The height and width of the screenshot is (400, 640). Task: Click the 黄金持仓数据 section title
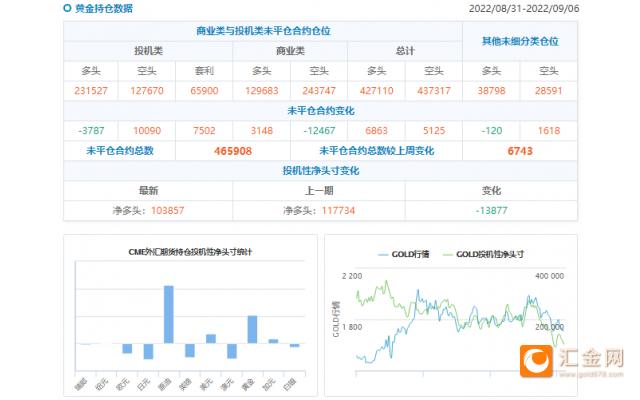104,9
